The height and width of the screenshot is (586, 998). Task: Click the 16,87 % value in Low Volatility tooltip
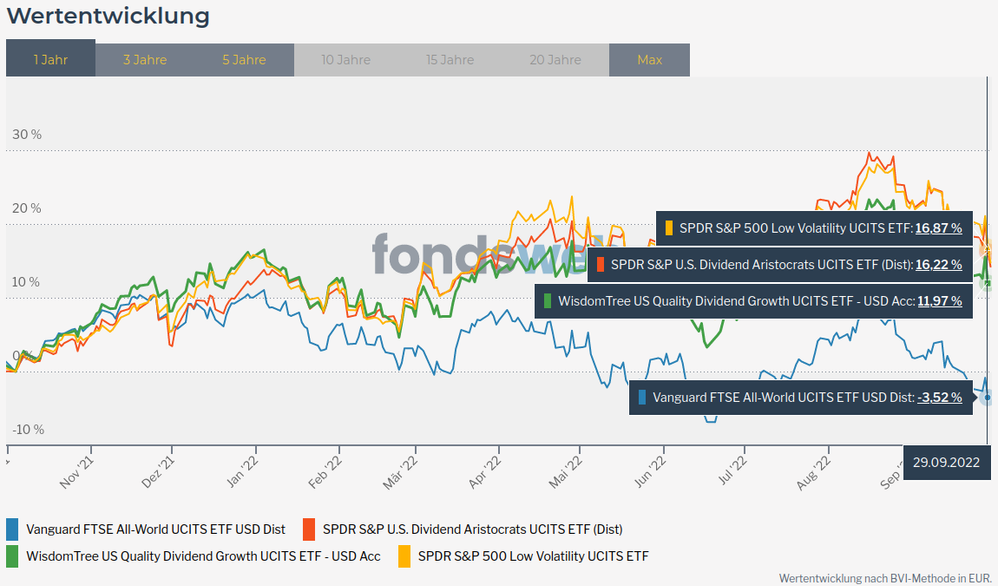click(x=939, y=228)
